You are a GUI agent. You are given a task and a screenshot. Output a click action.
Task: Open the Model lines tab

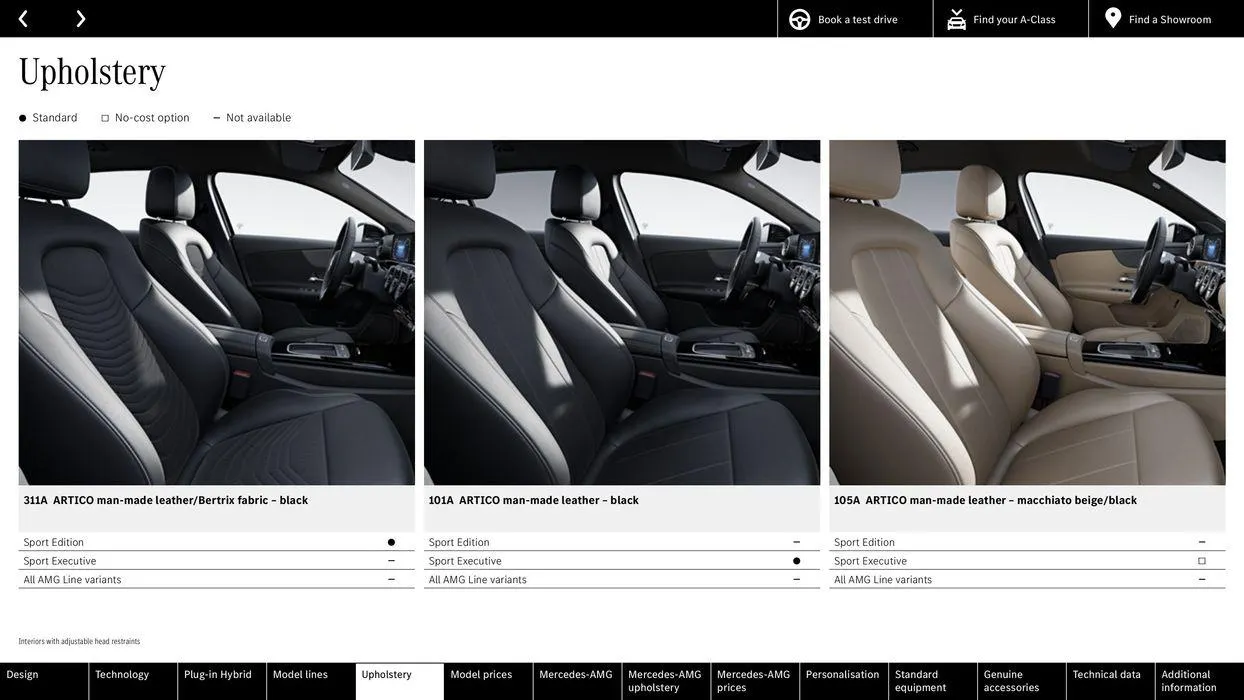point(300,675)
